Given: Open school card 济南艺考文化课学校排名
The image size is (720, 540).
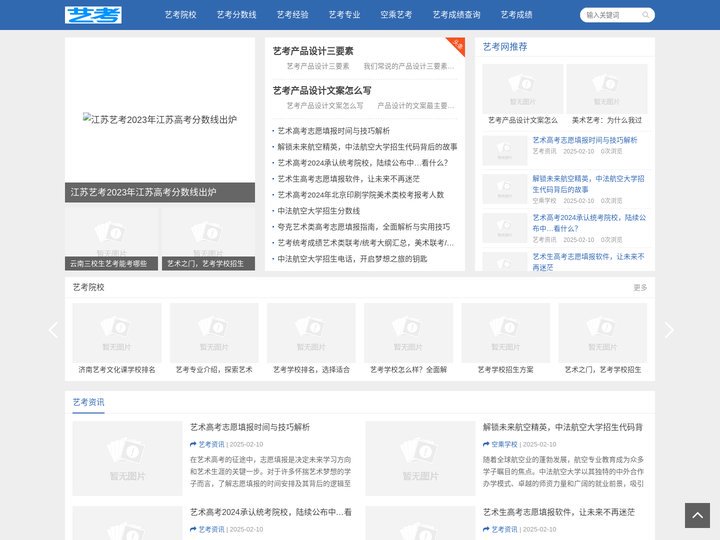Looking at the screenshot, I should coord(117,339).
